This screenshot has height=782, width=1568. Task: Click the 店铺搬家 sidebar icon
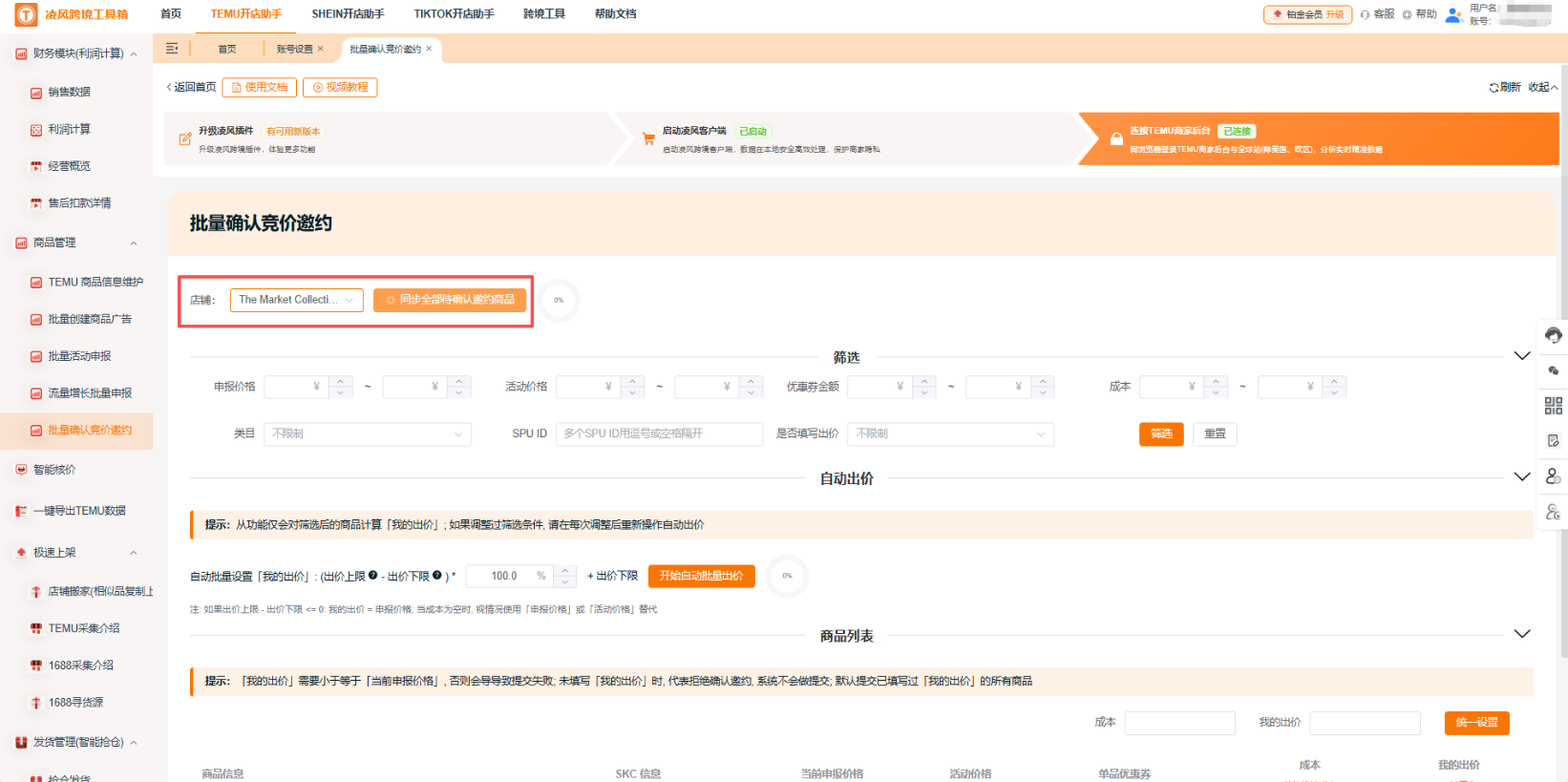[36, 592]
